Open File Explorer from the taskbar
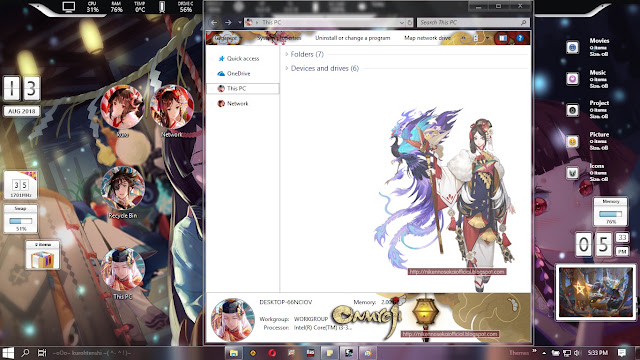The image size is (640, 360). (234, 353)
